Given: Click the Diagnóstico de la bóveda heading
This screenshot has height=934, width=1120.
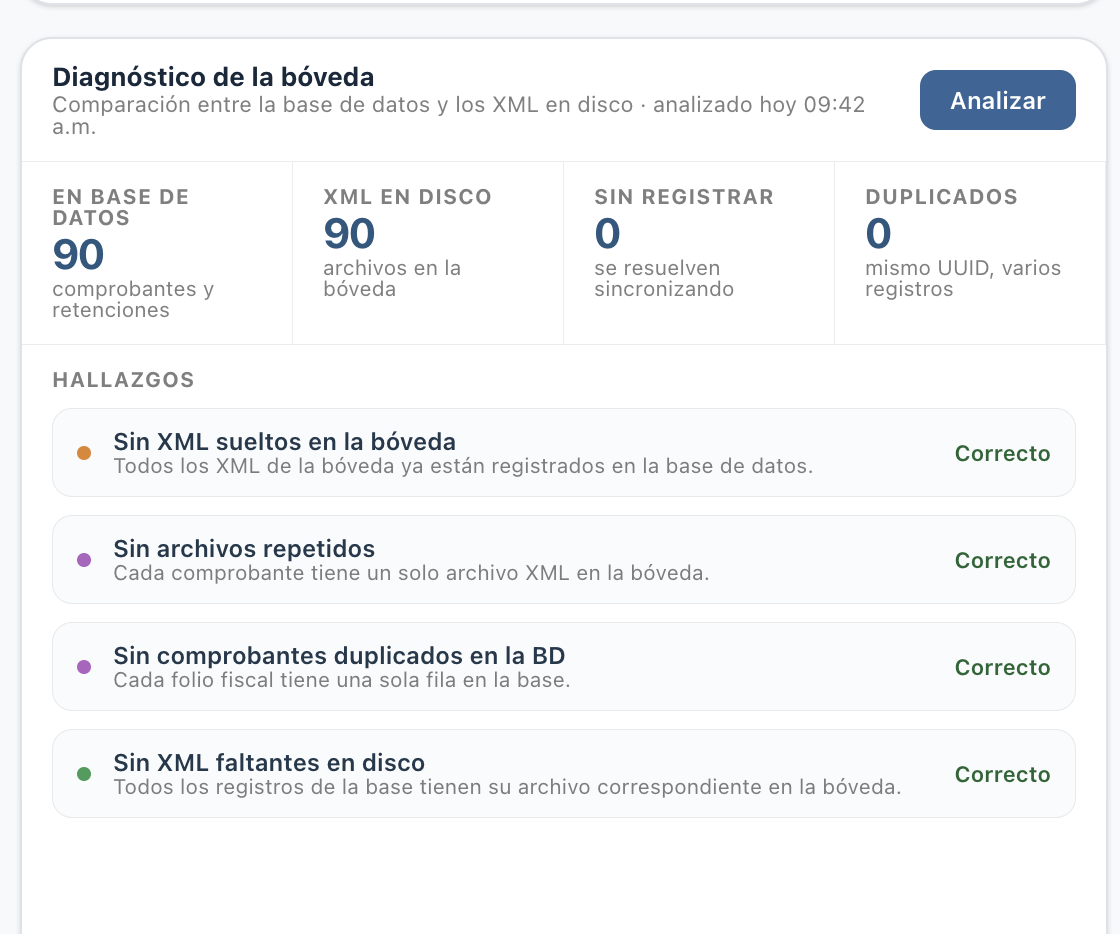Looking at the screenshot, I should (213, 77).
